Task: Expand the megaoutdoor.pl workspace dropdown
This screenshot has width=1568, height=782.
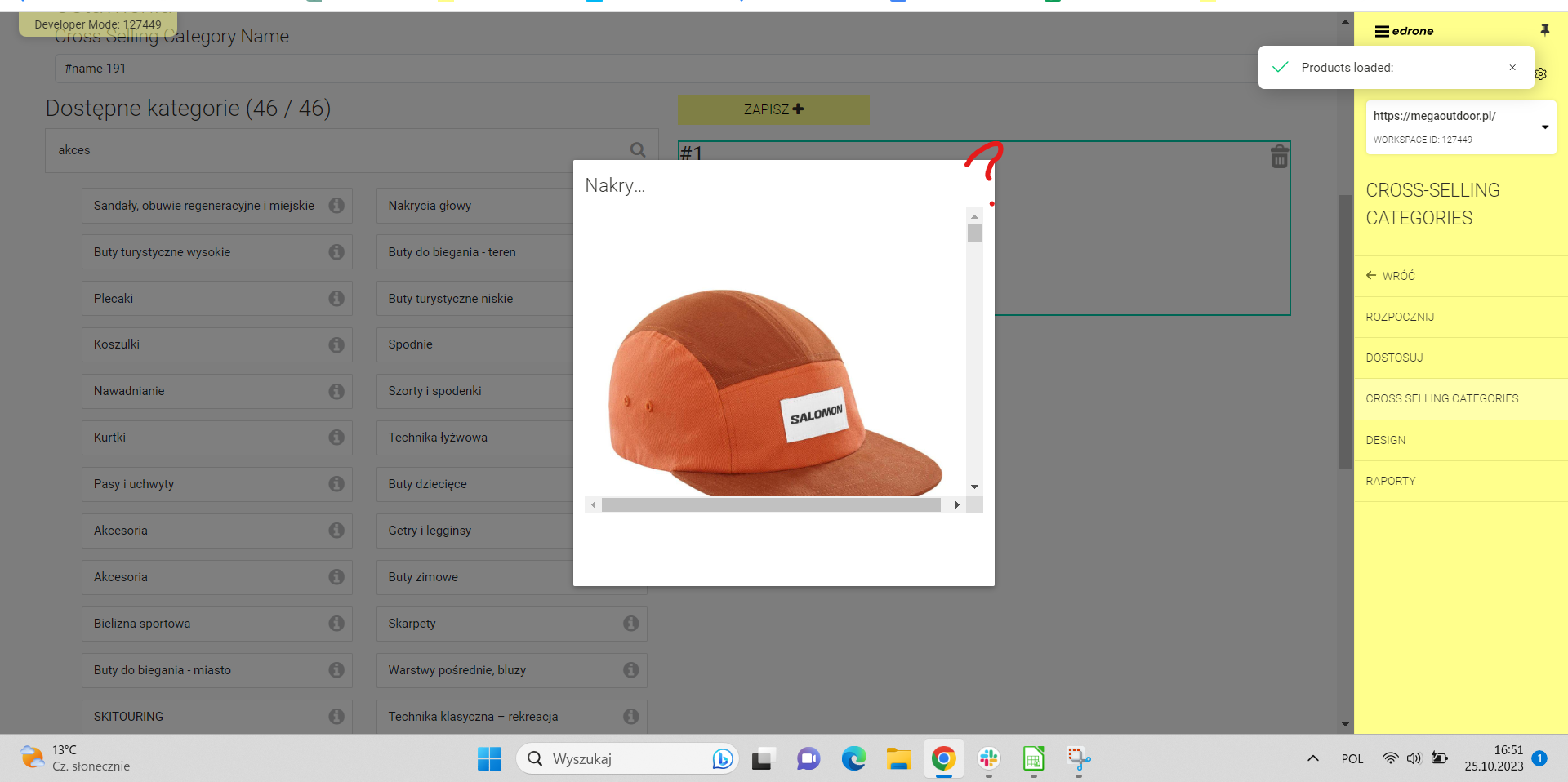Action: click(x=1545, y=127)
